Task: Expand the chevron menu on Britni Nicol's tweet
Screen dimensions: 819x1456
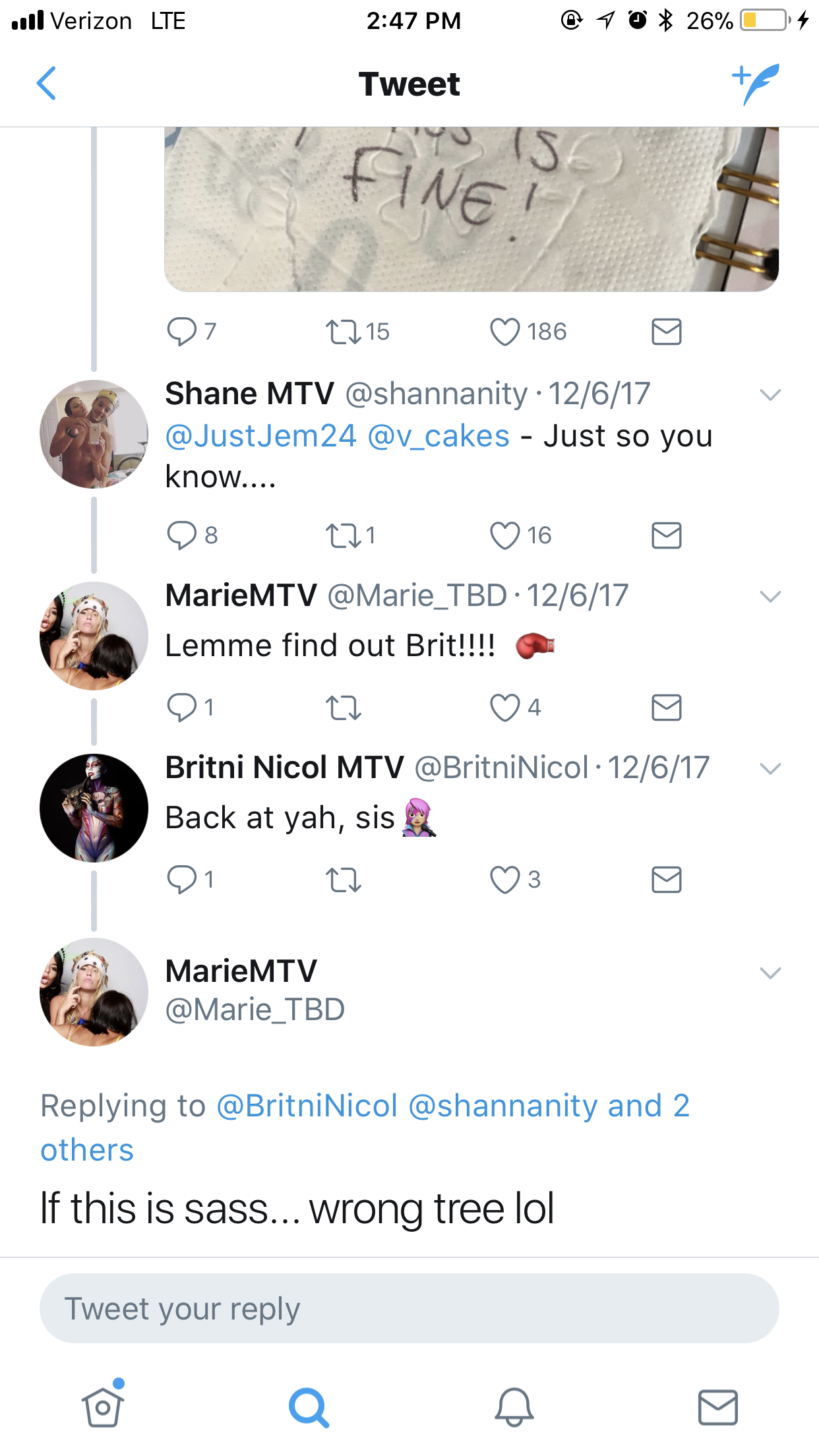Action: pyautogui.click(x=770, y=769)
